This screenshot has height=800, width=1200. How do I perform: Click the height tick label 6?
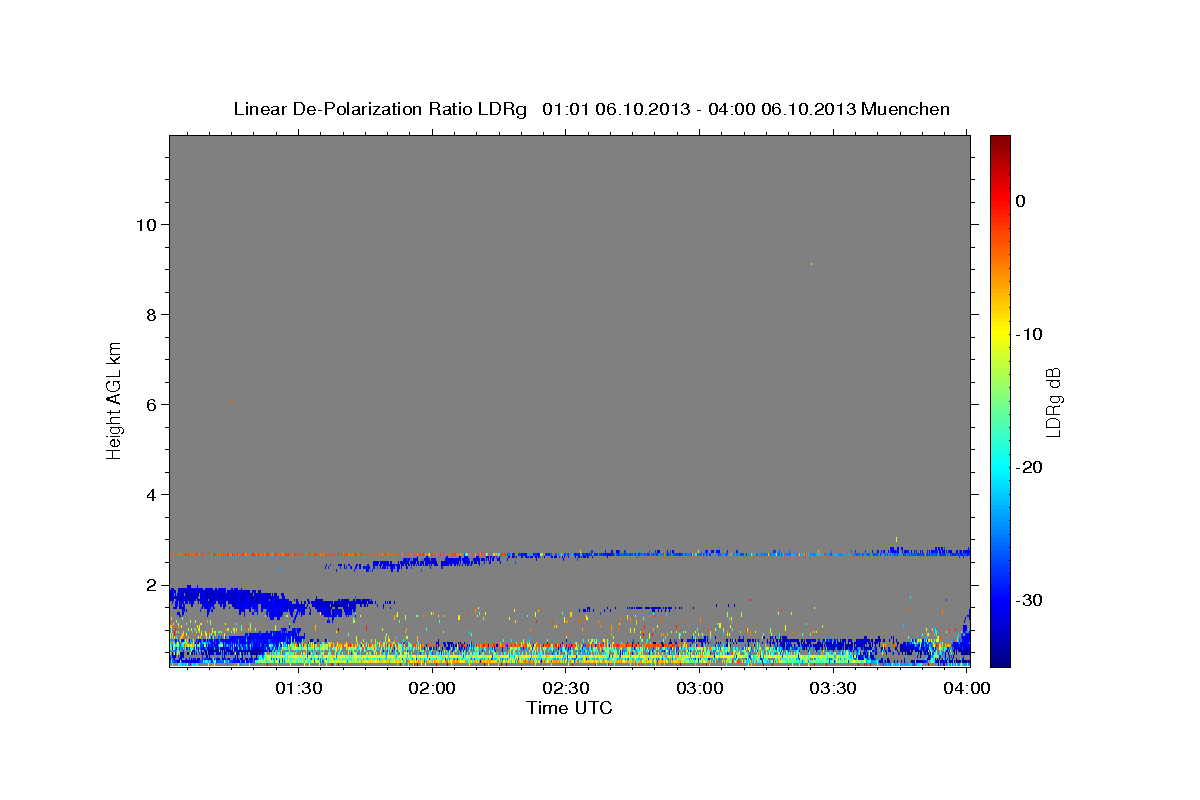(151, 405)
